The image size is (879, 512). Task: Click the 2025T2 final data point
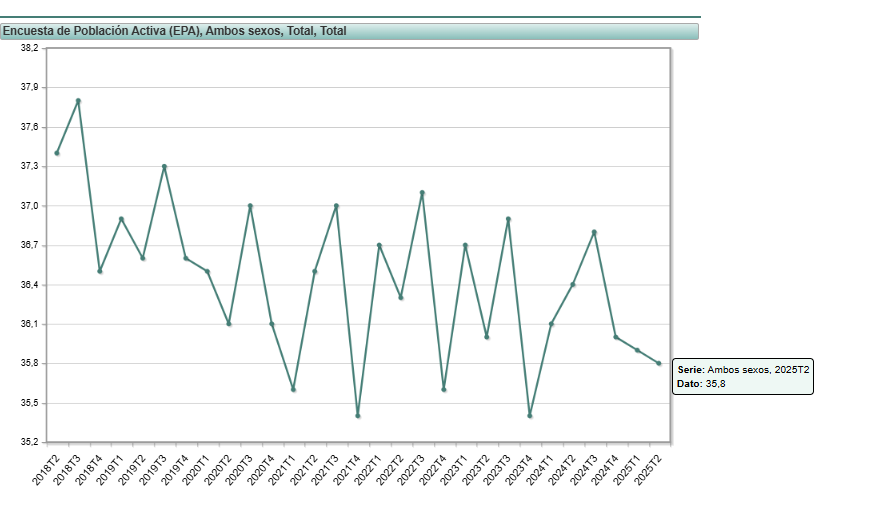point(659,363)
